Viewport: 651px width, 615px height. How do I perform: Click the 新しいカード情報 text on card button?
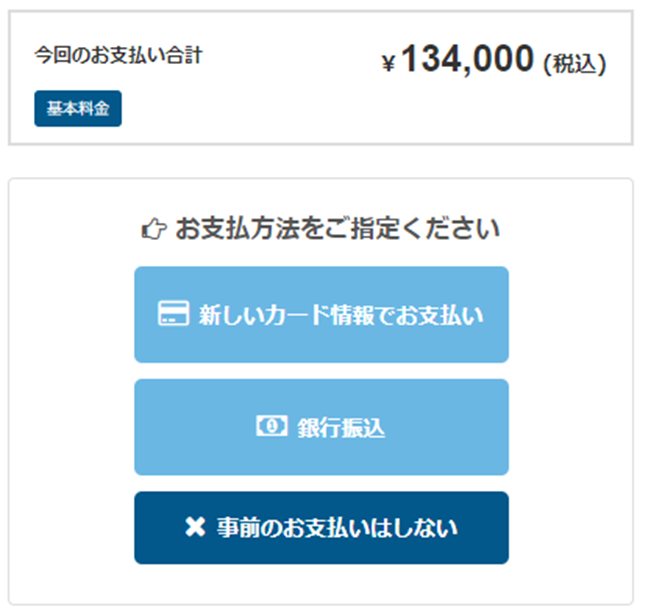coord(286,315)
